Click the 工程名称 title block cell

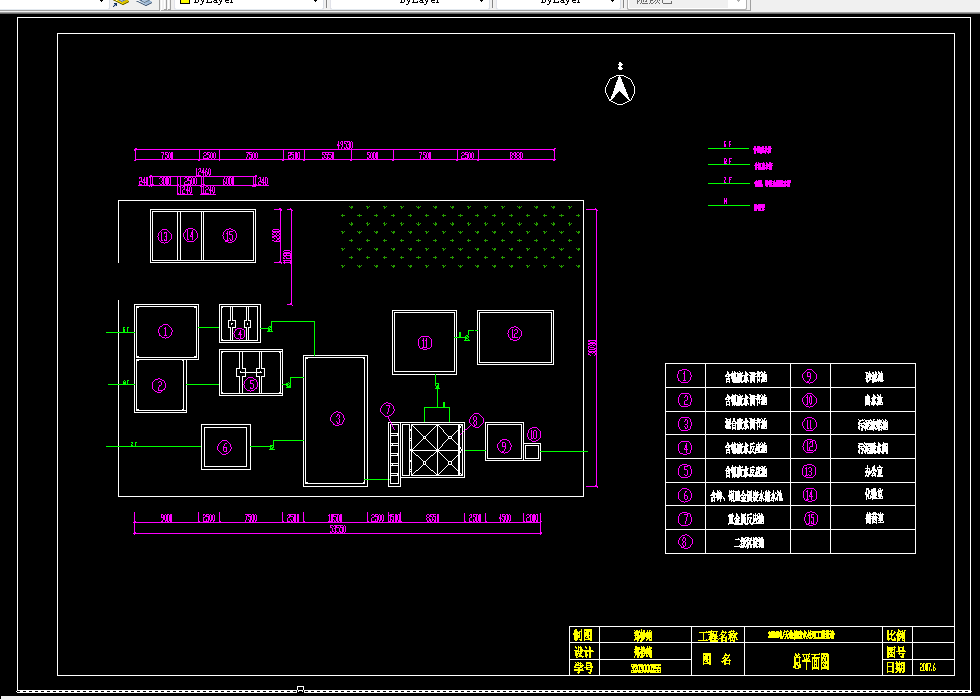pyautogui.click(x=718, y=636)
